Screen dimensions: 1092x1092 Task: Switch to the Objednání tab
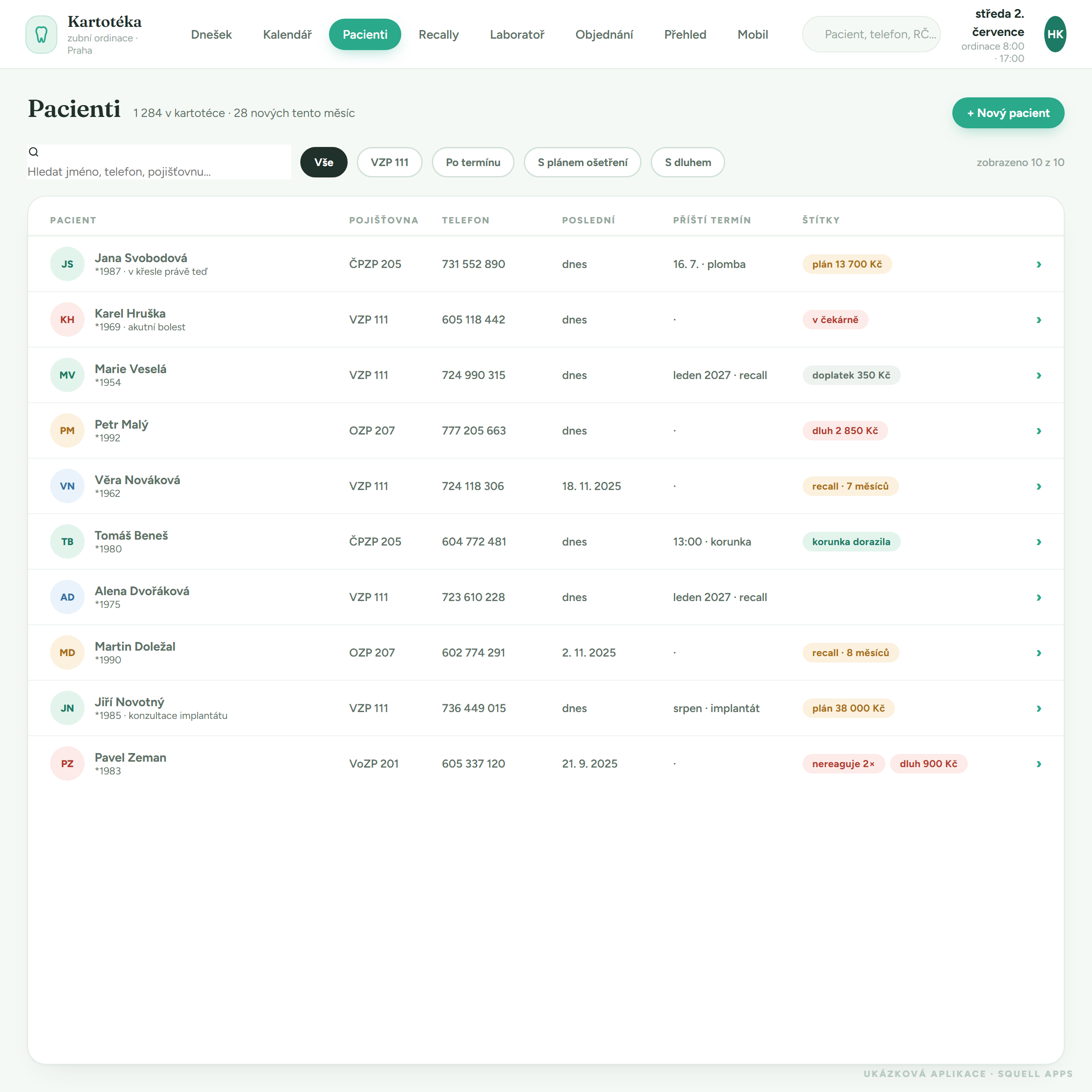tap(604, 35)
